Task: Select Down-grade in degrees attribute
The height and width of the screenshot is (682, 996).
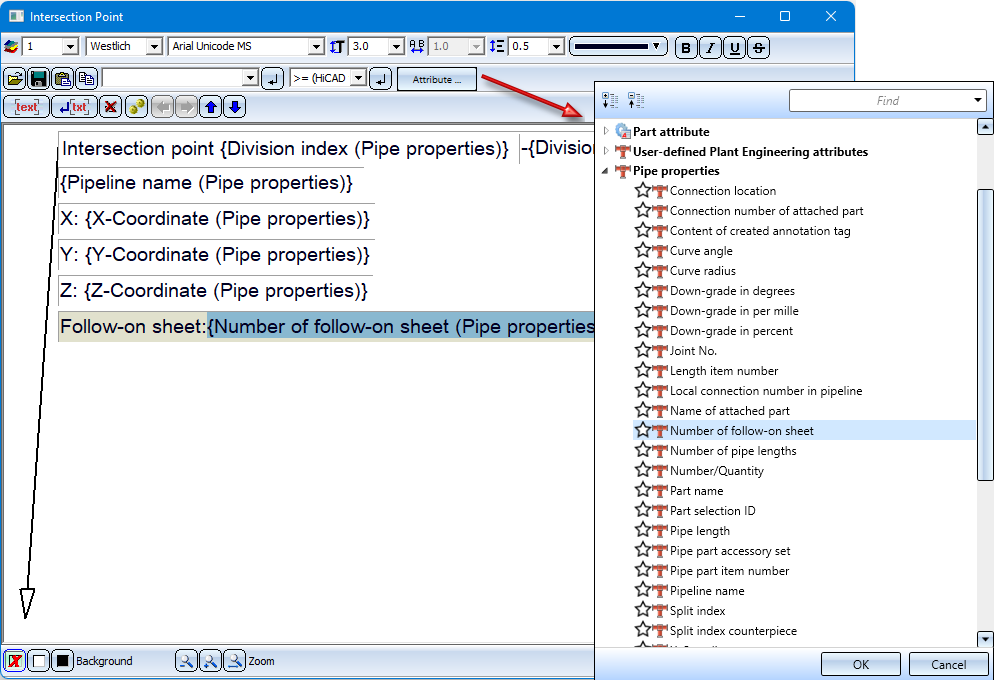Action: [732, 291]
